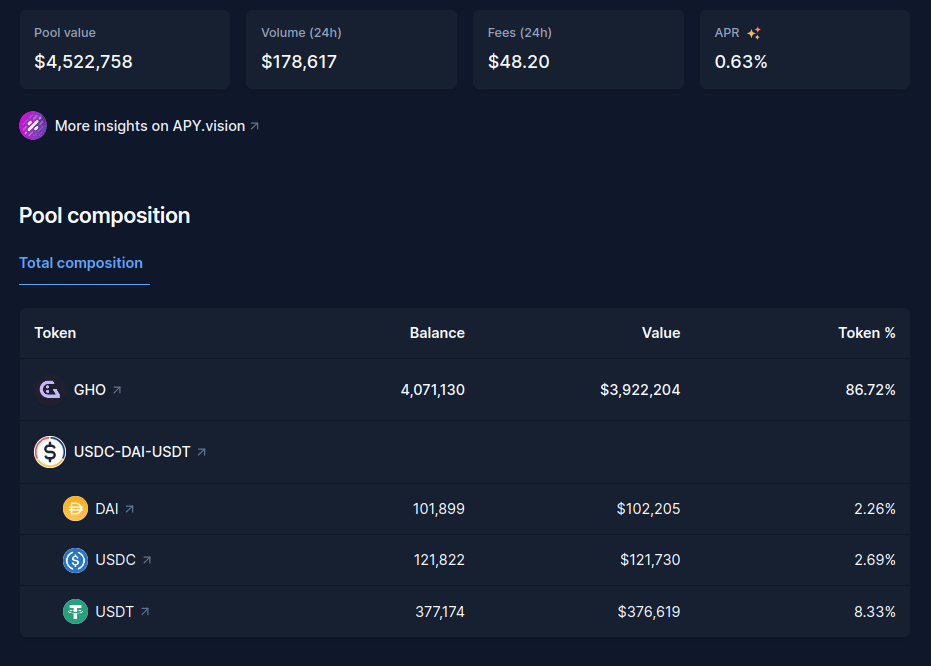Viewport: 931px width, 666px height.
Task: Click the Balance column header
Action: pyautogui.click(x=437, y=333)
